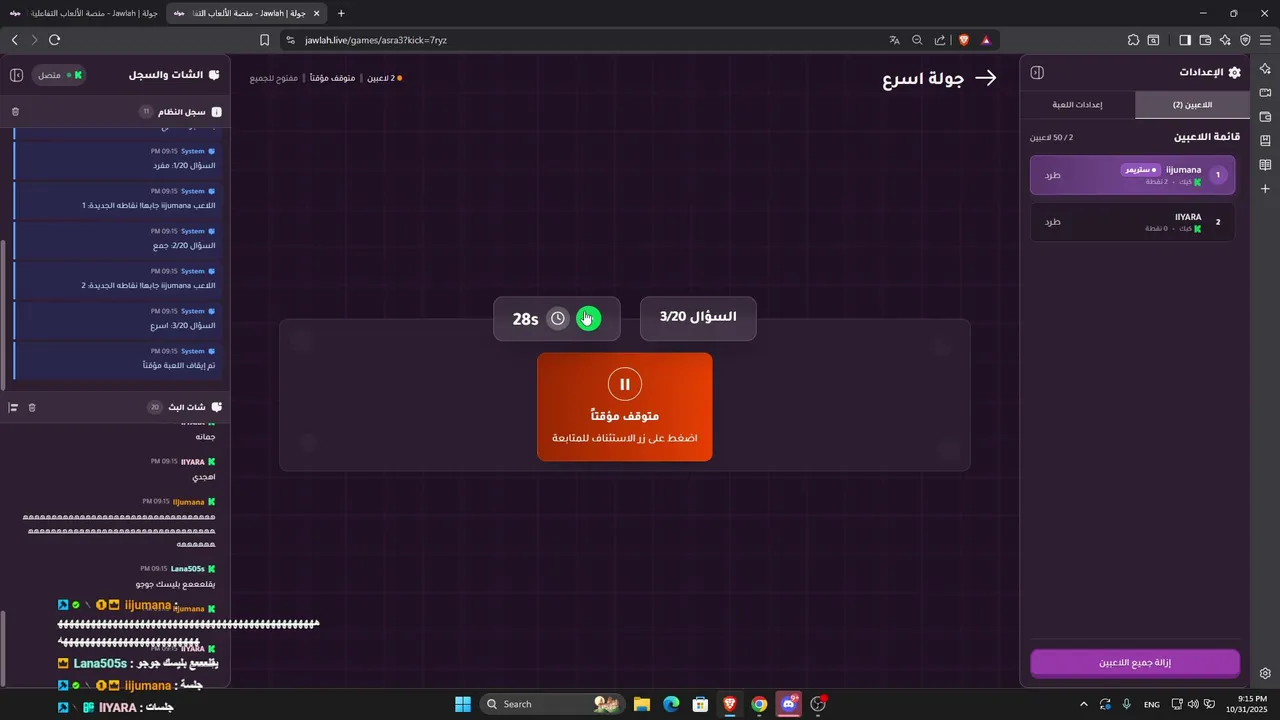
Task: Click the مفتوح للجميع label in top bar
Action: [x=274, y=78]
